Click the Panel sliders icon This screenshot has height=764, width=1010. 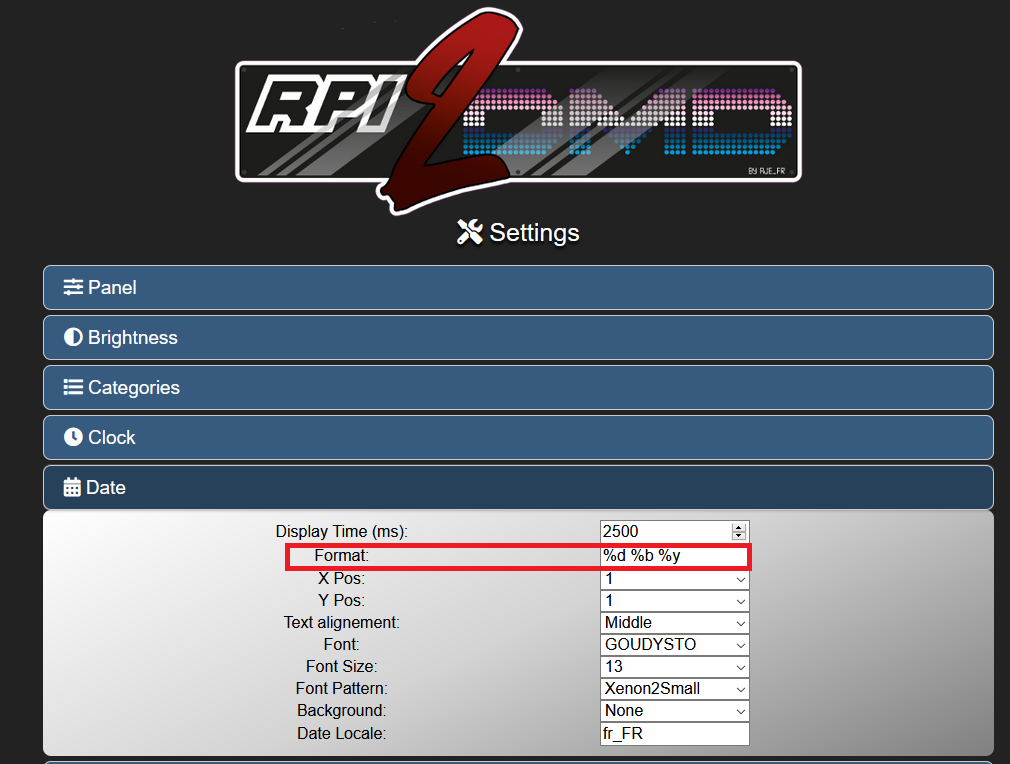(x=73, y=287)
